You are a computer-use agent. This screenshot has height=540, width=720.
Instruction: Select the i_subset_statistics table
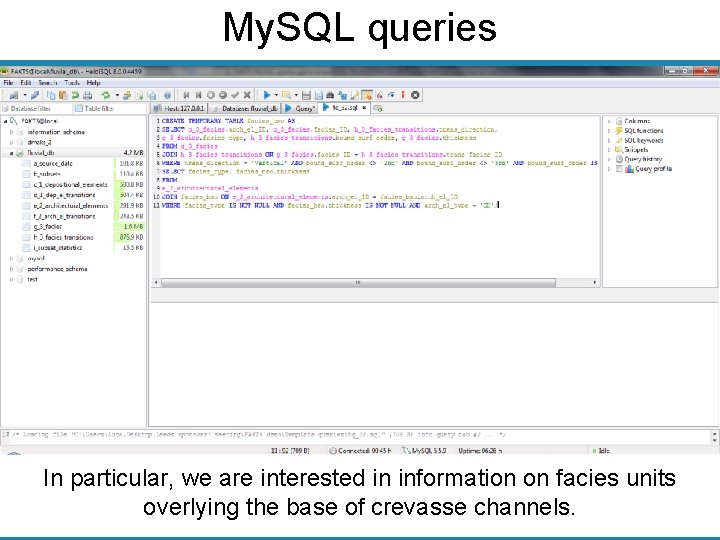click(x=57, y=248)
